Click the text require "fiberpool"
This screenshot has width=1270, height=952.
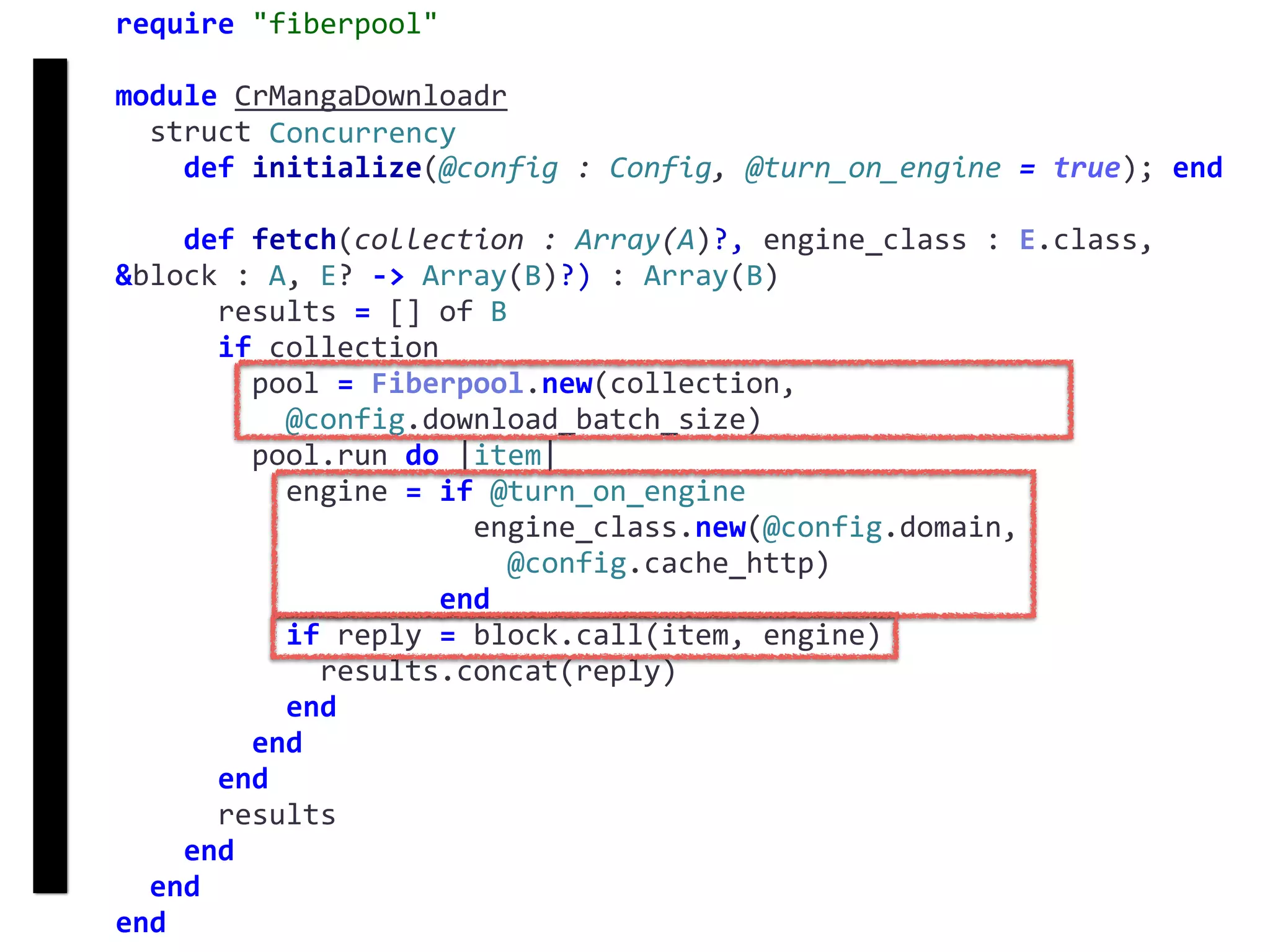pyautogui.click(x=277, y=25)
